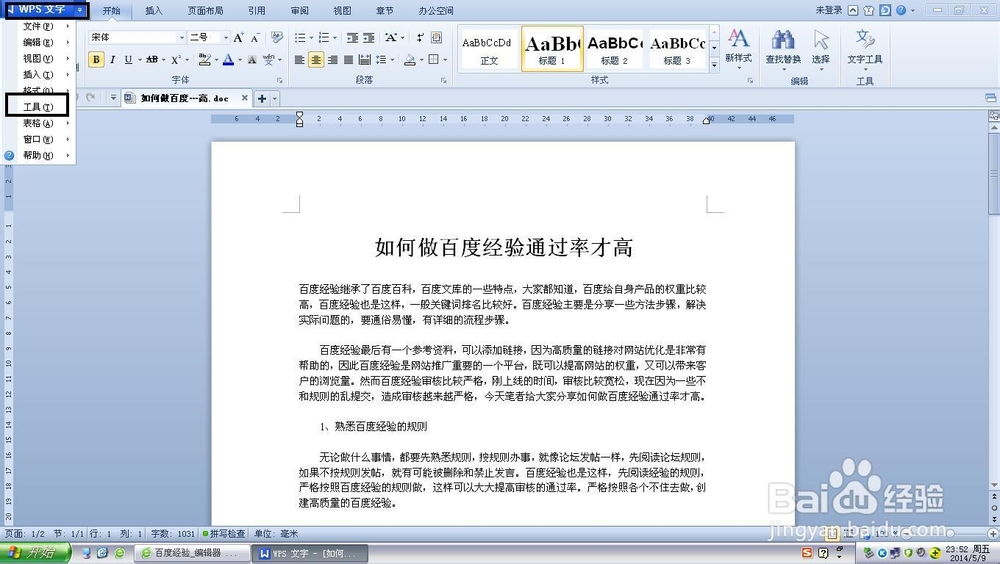Click distributed alignment icon
Viewport: 1000px width, 564px height.
tap(364, 60)
